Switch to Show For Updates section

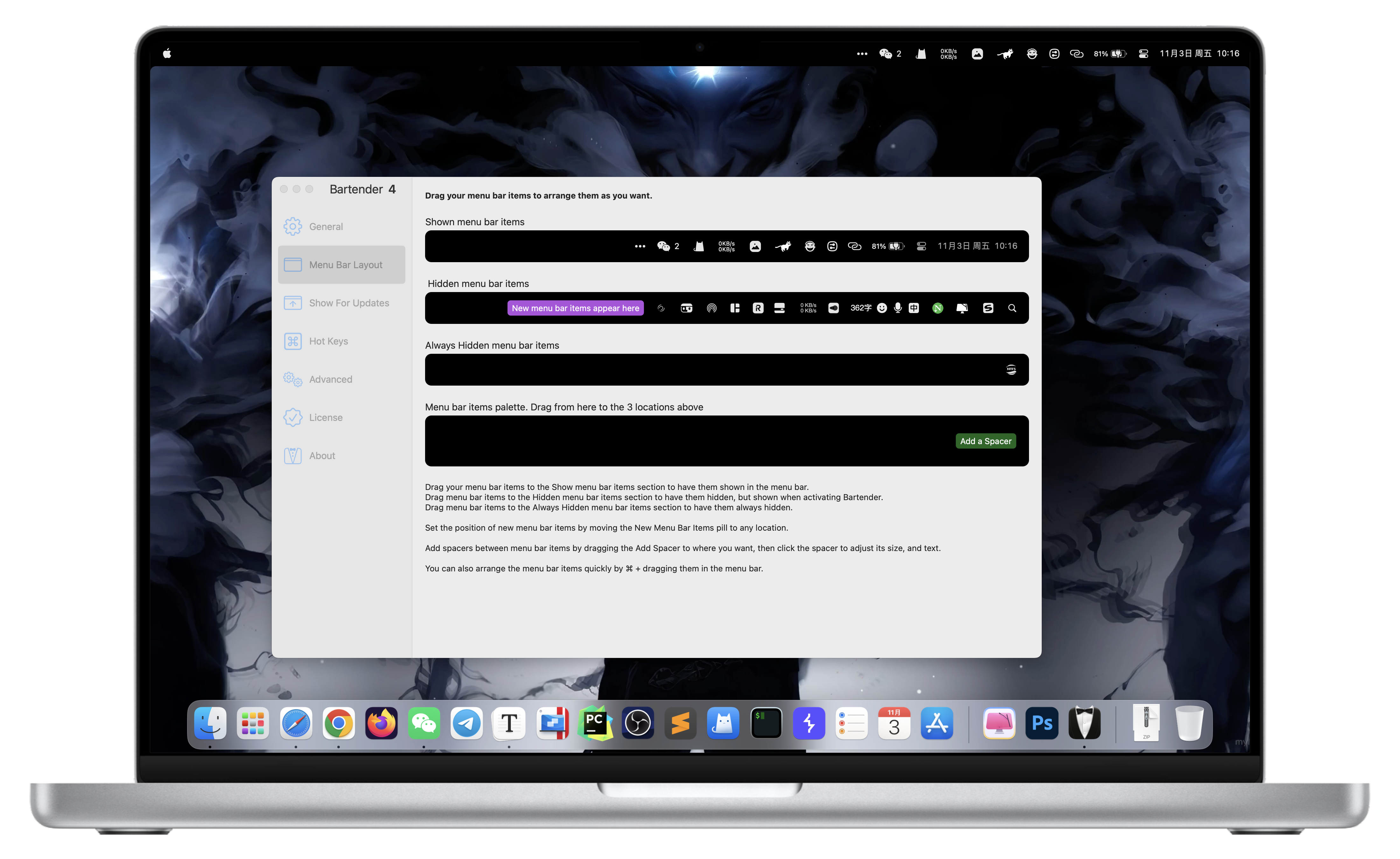tap(348, 303)
